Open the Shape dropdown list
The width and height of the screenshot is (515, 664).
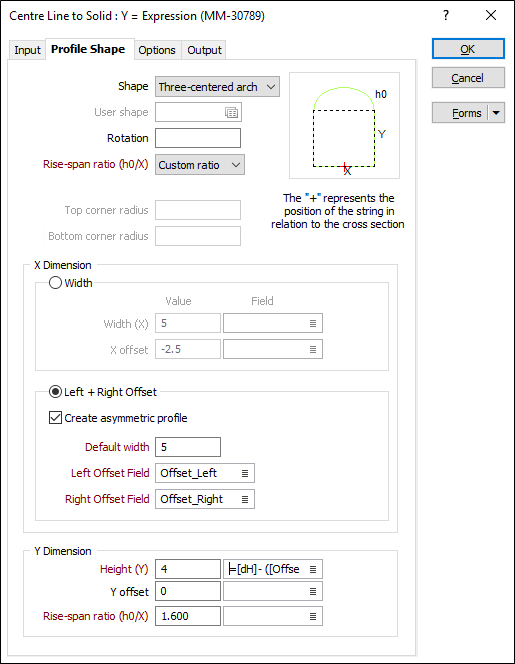pyautogui.click(x=217, y=87)
